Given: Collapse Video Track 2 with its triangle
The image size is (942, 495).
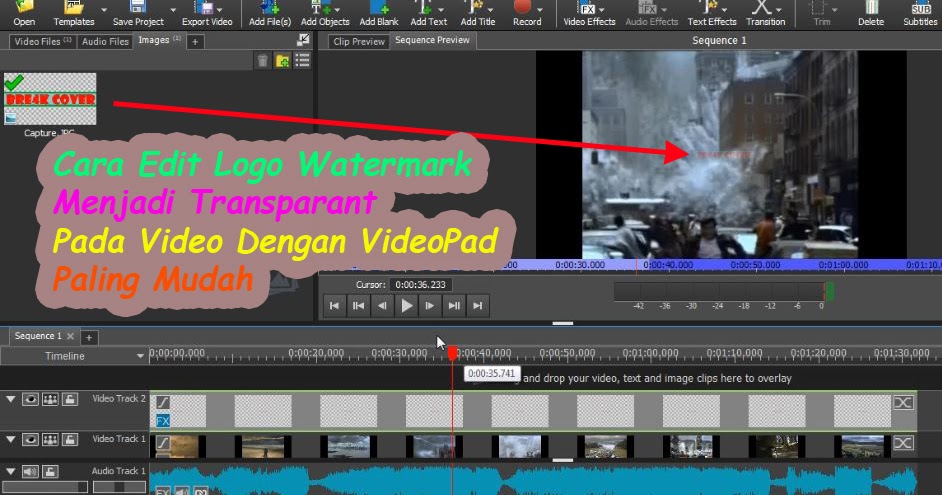Looking at the screenshot, I should click(x=10, y=399).
